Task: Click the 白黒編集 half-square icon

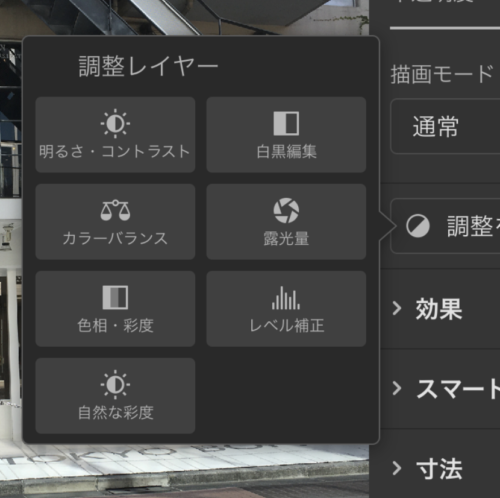Action: [x=286, y=123]
